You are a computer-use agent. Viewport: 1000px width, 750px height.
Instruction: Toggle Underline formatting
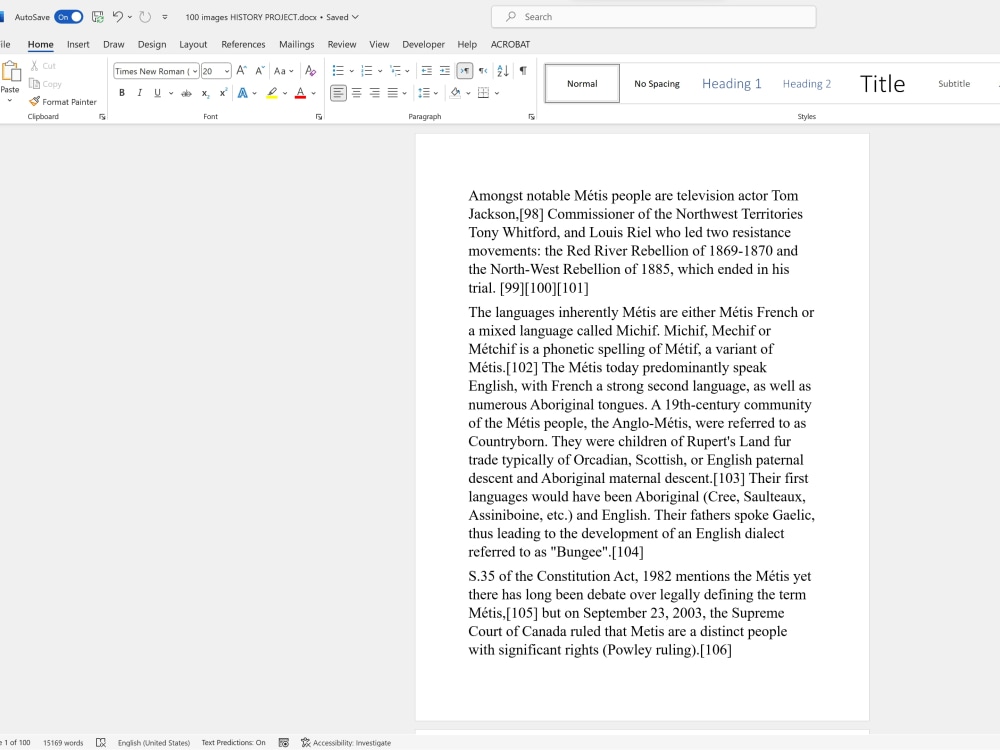point(158,93)
